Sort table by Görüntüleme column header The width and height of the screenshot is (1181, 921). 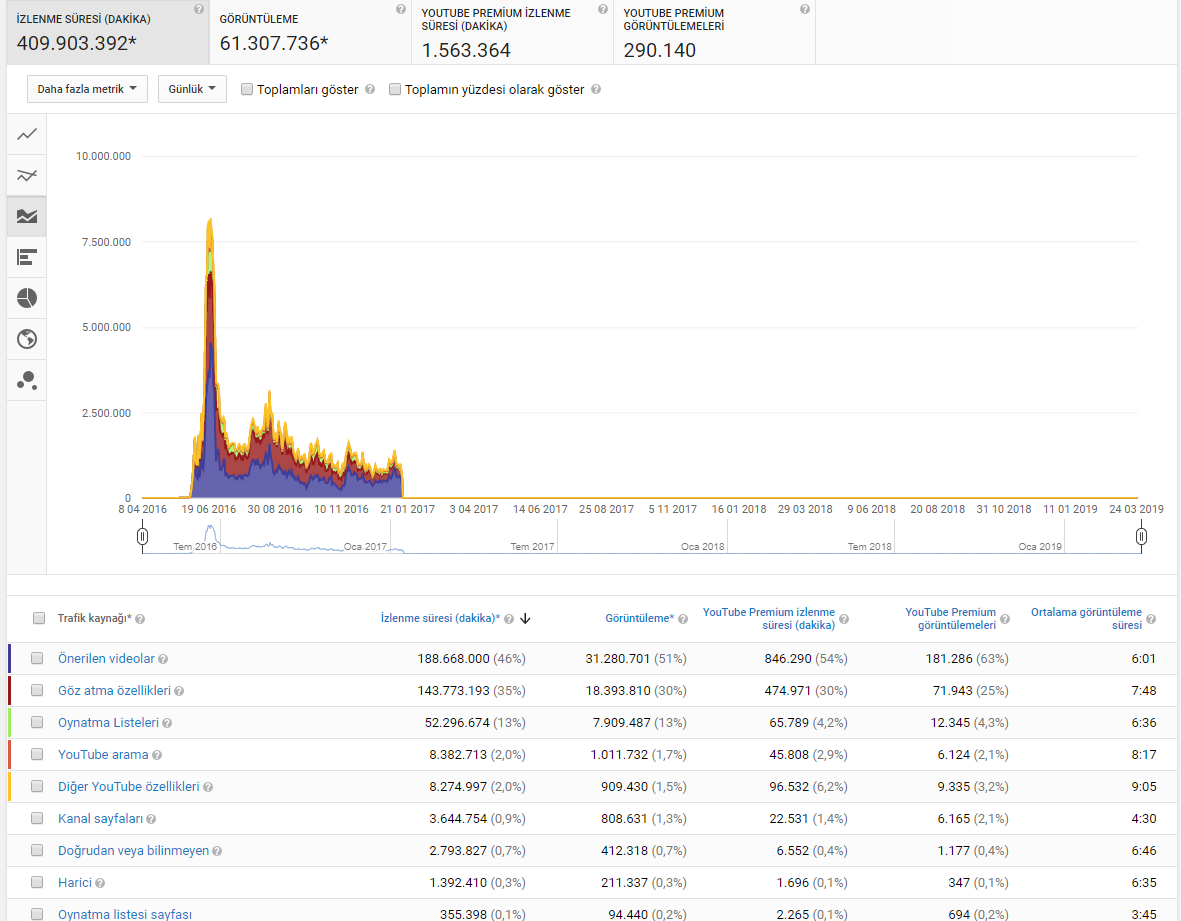(639, 618)
